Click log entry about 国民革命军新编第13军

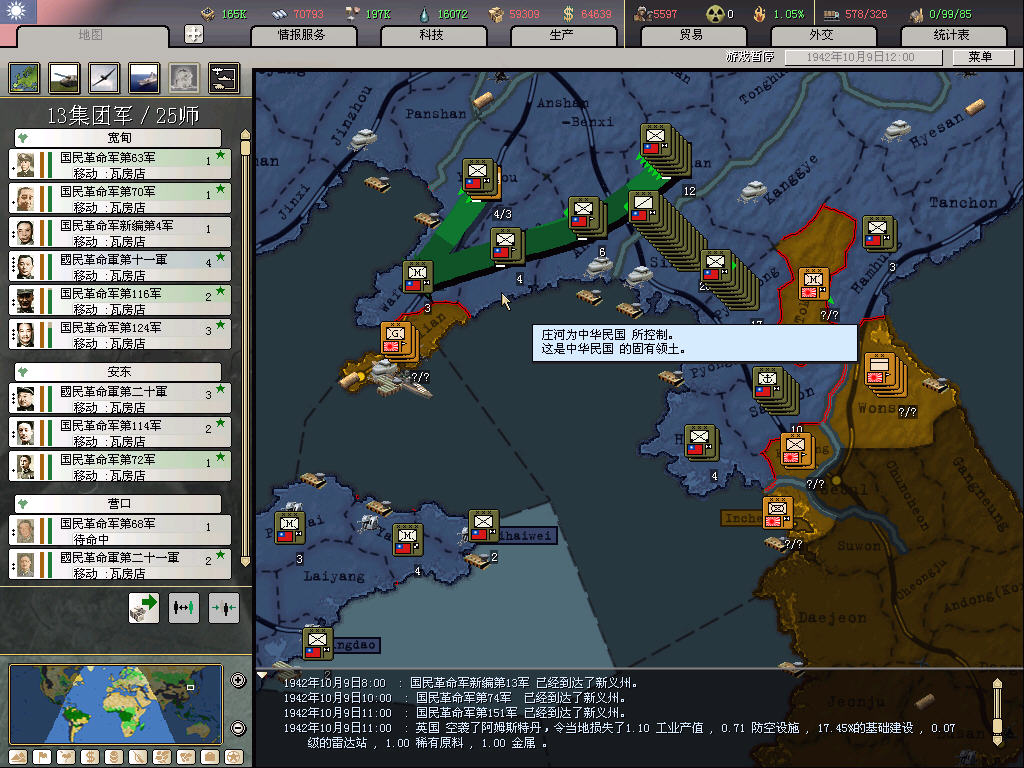(460, 682)
